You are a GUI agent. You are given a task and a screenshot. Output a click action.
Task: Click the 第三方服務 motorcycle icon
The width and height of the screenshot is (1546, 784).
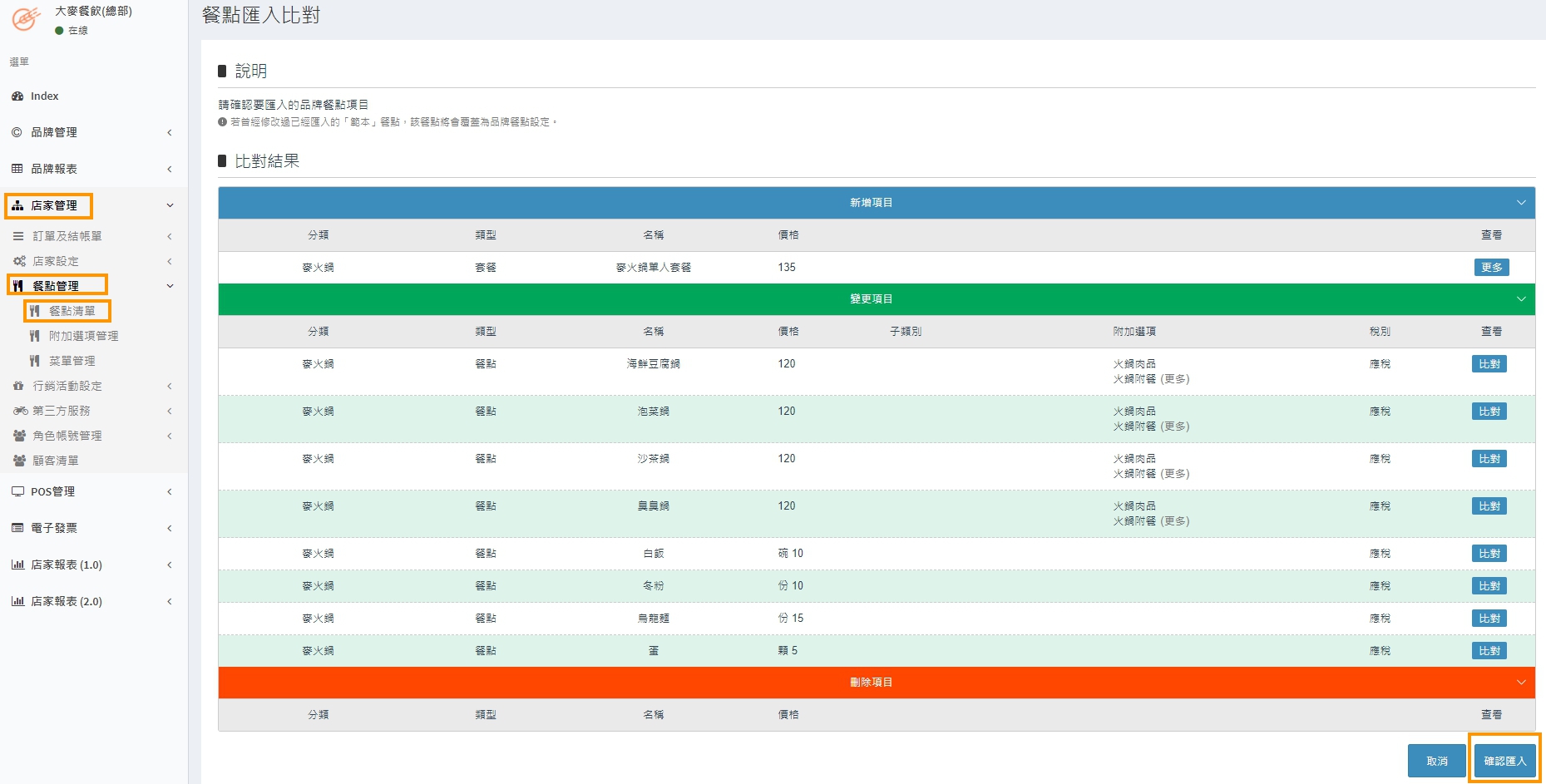click(20, 411)
